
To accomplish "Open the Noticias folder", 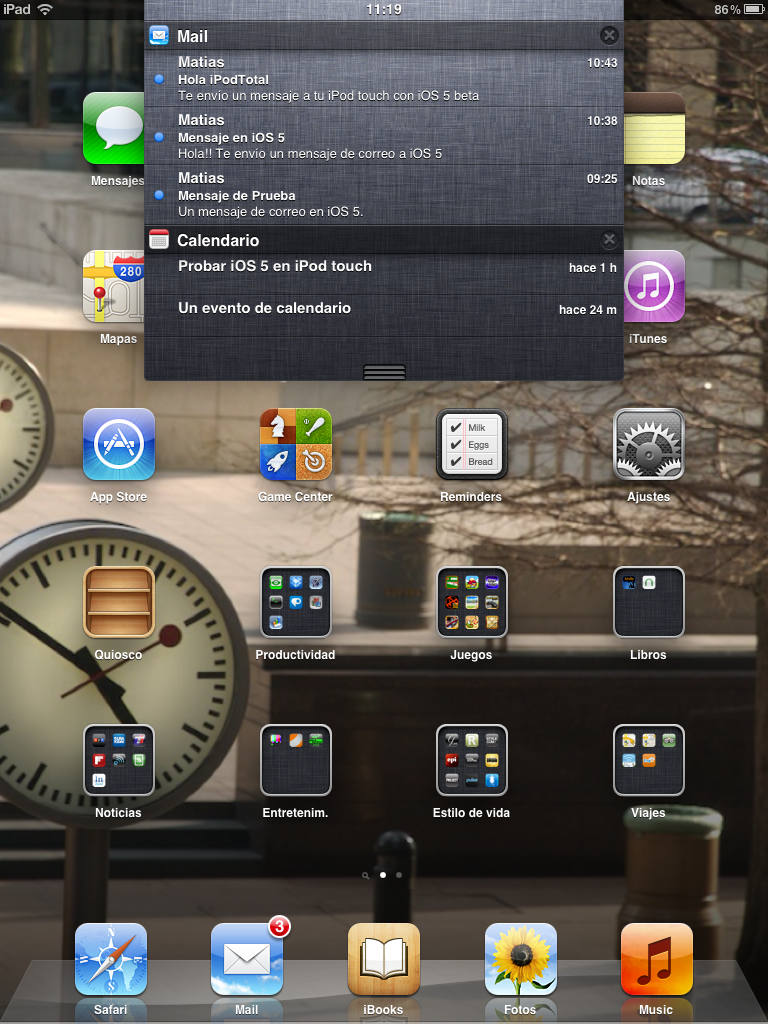I will point(119,760).
